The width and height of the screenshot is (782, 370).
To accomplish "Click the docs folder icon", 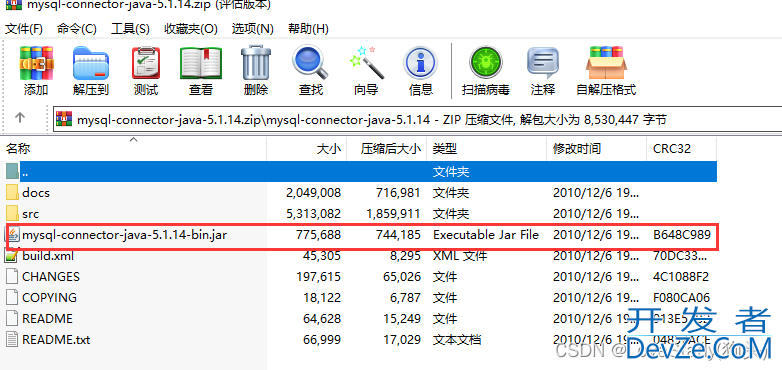I will (12, 192).
